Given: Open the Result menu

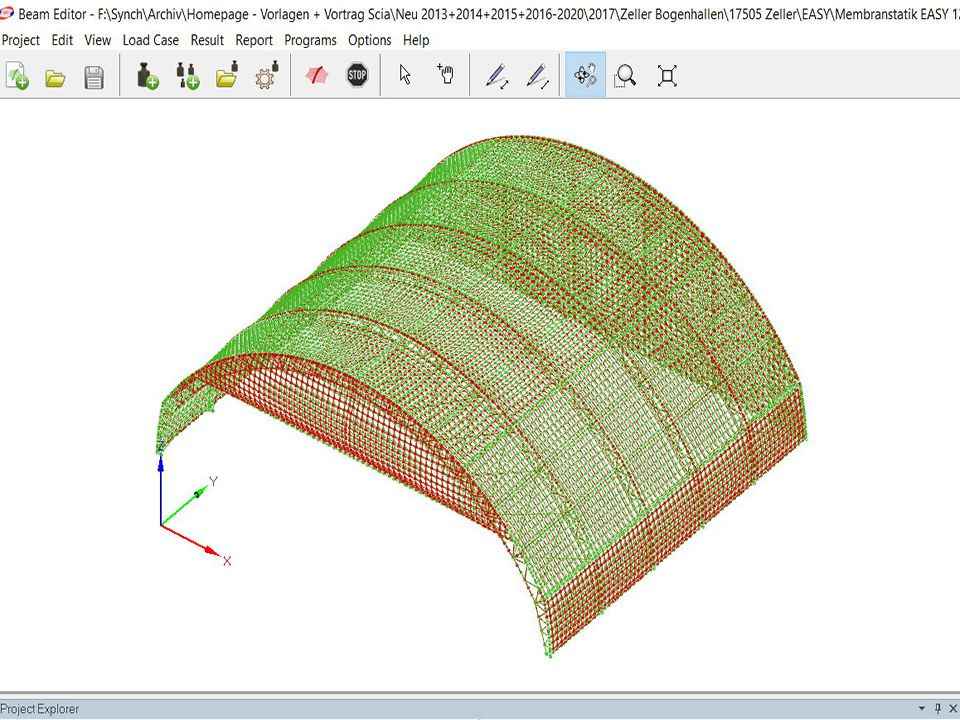Looking at the screenshot, I should tap(207, 40).
